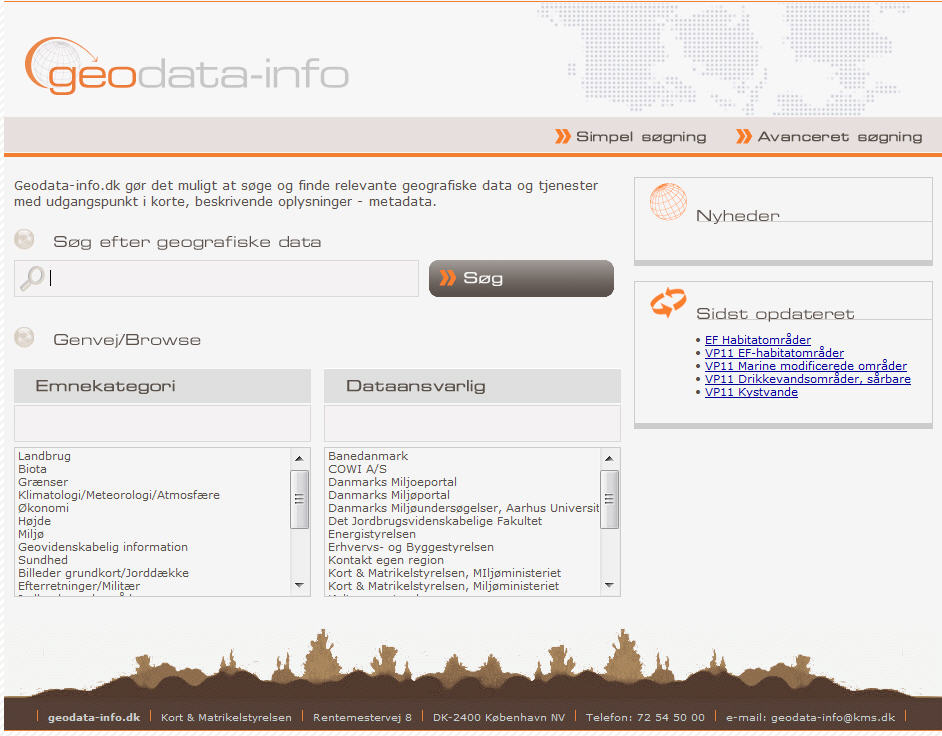This screenshot has height=736, width=942.
Task: Click the orange chevrons beside Avanceret søgning
Action: tap(744, 137)
